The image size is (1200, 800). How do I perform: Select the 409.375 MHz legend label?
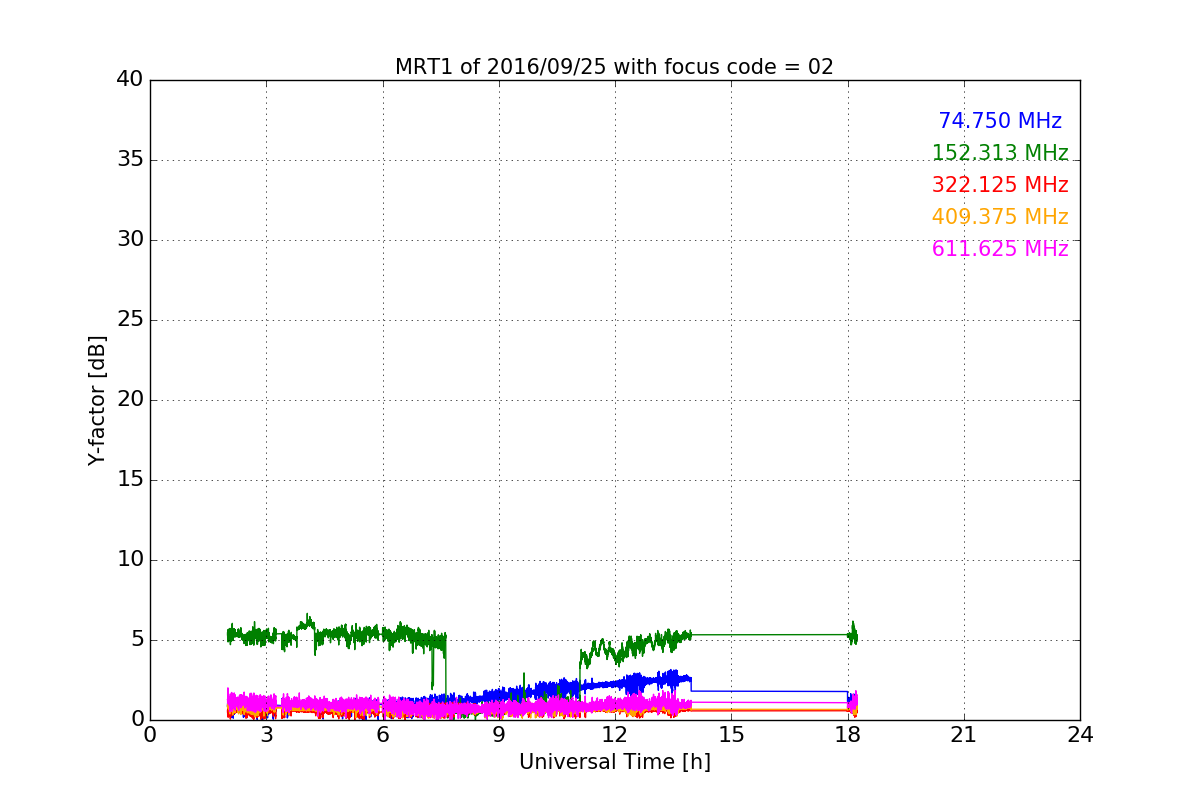click(x=1000, y=217)
